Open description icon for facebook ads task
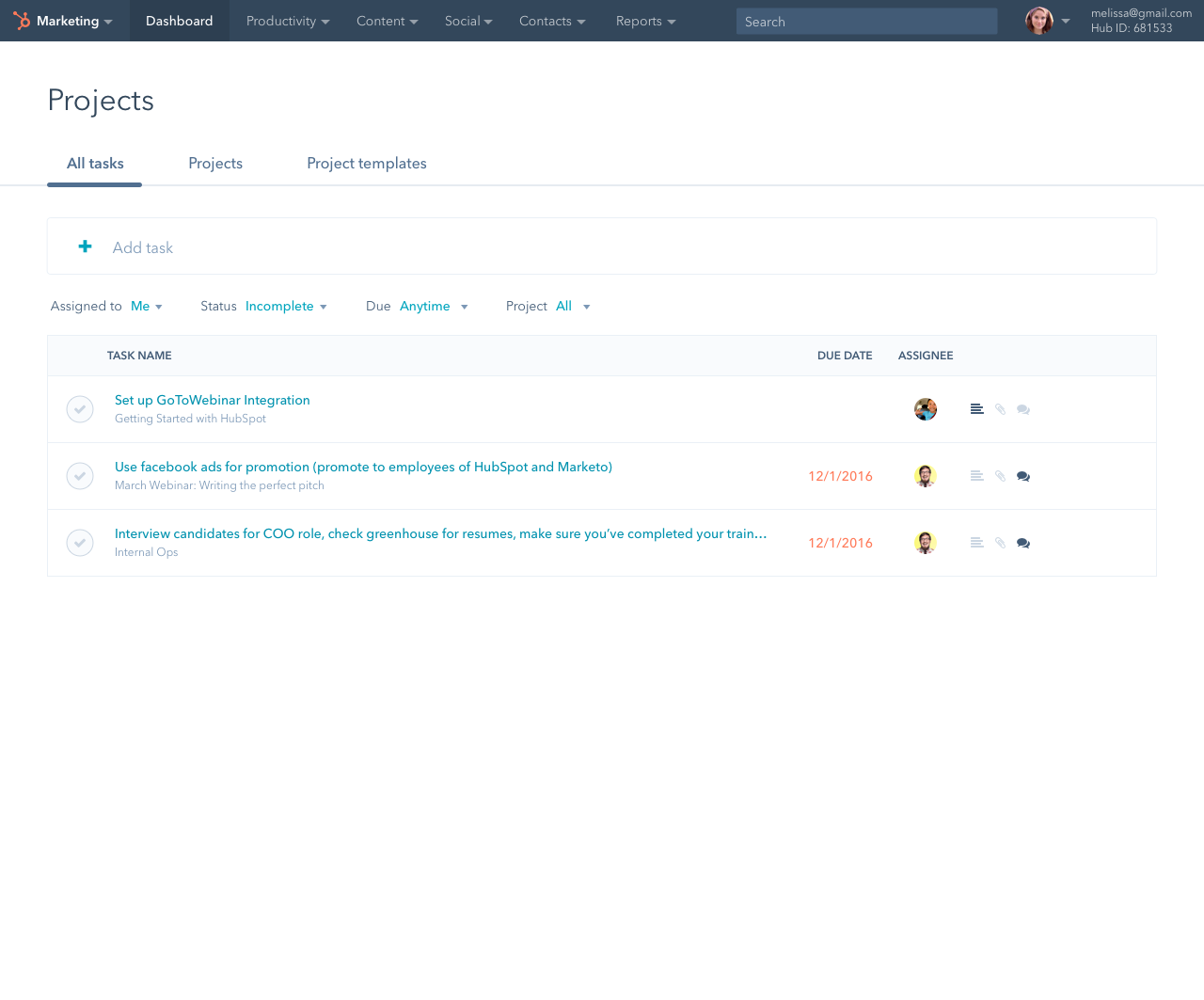Screen dimensions: 1204x1000 [x=977, y=476]
